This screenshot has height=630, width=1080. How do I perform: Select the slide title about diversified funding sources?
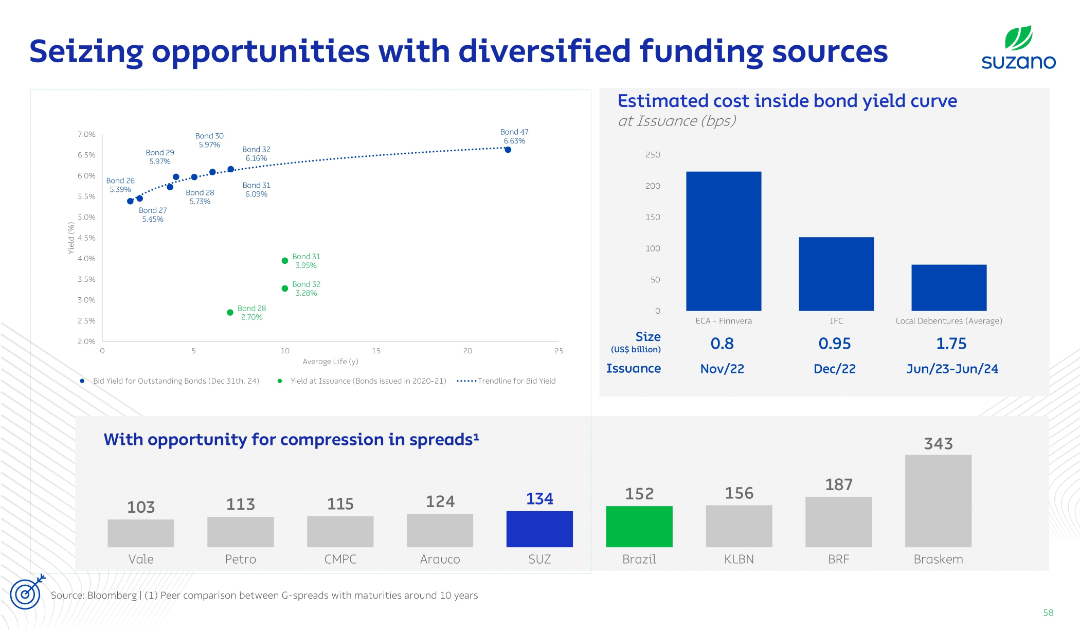[x=458, y=51]
